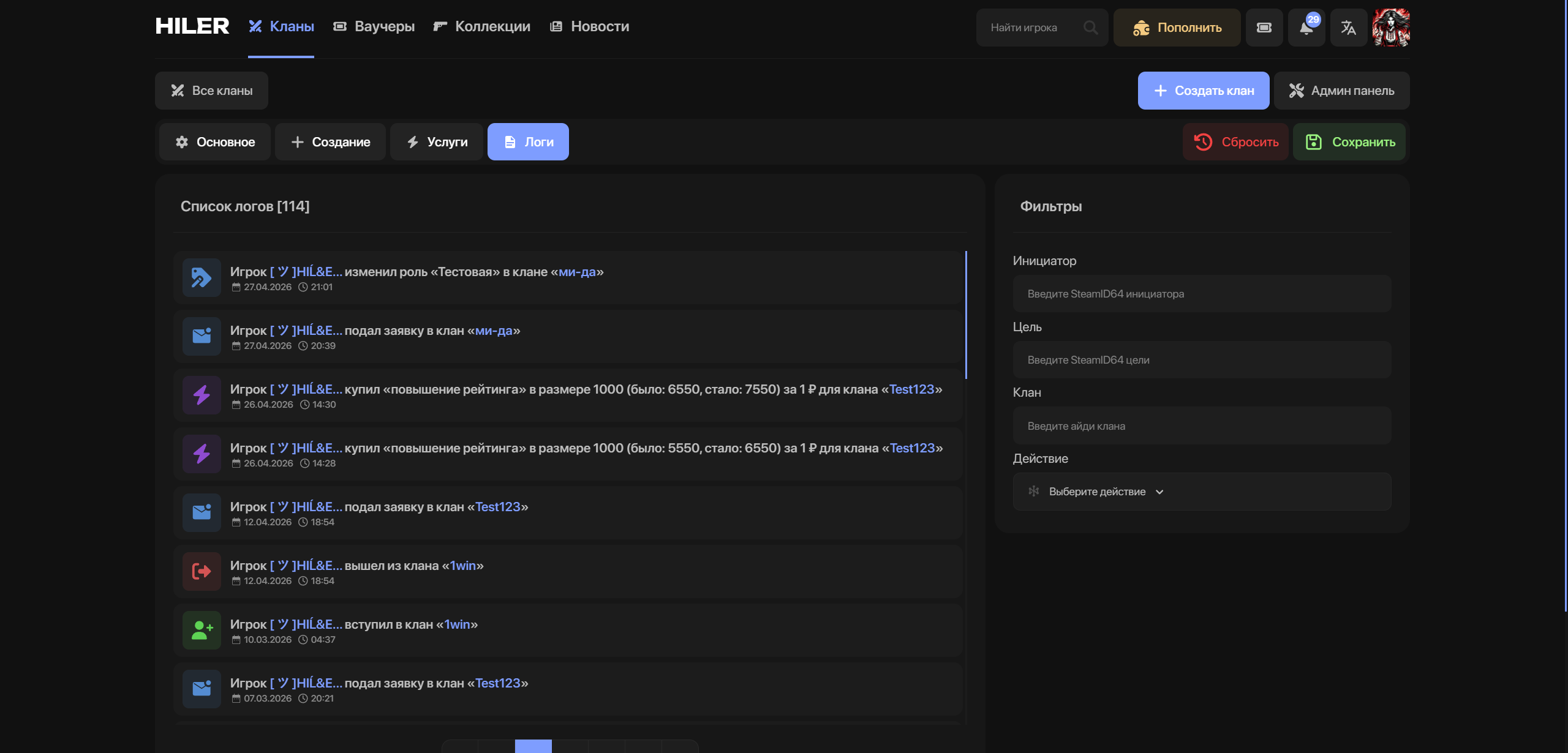The image size is (1568, 753).
Task: Open the language translate icon
Action: click(1348, 28)
